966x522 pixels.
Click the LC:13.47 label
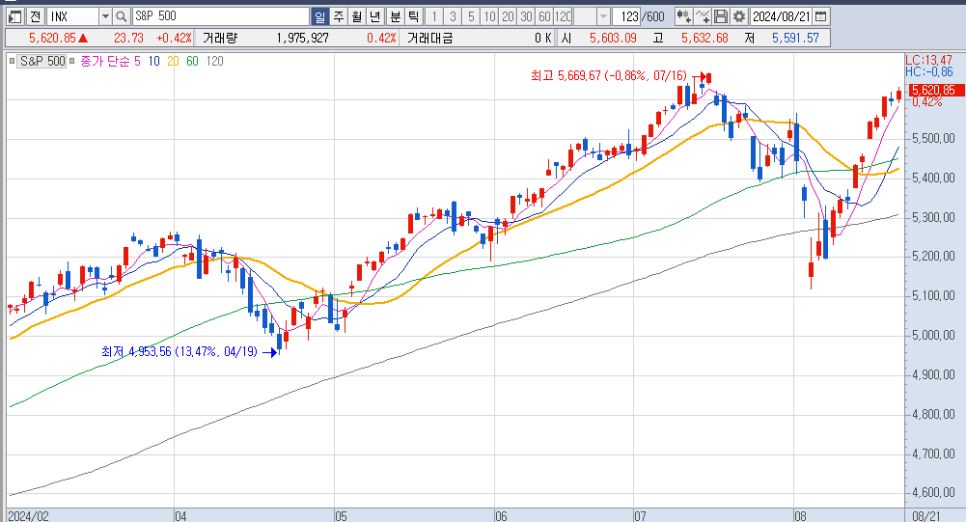928,60
